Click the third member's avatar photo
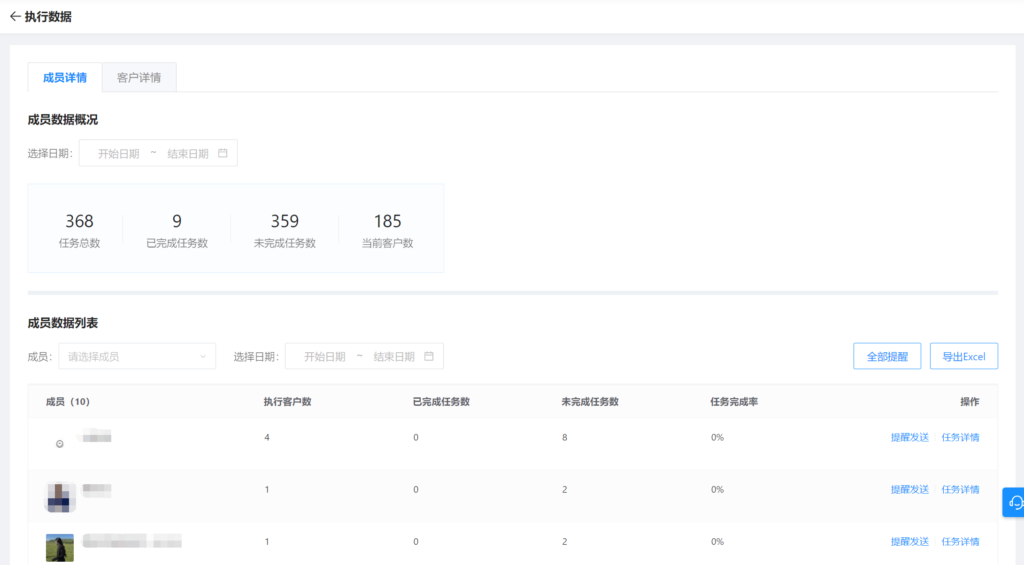 coord(60,547)
